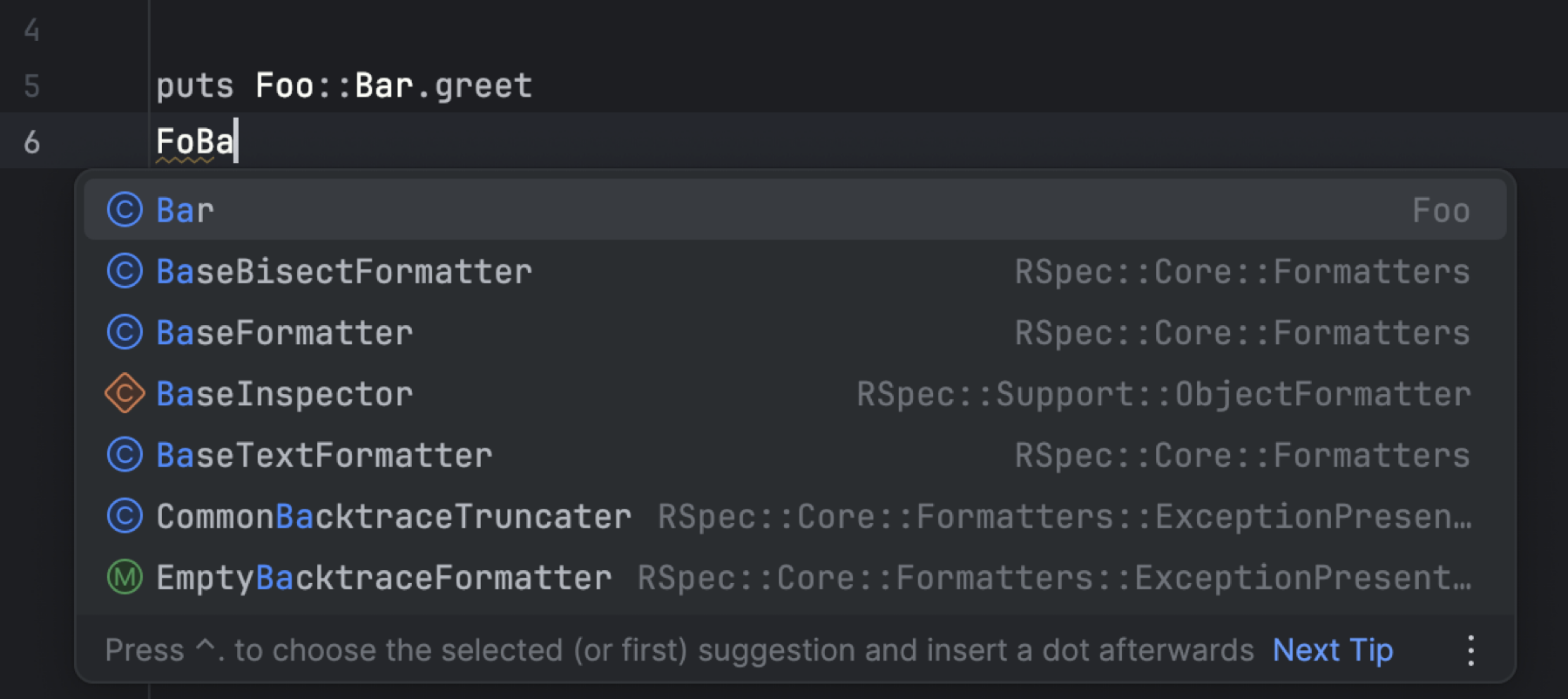
Task: Click the class icon beside BaseFormatter
Action: [125, 332]
